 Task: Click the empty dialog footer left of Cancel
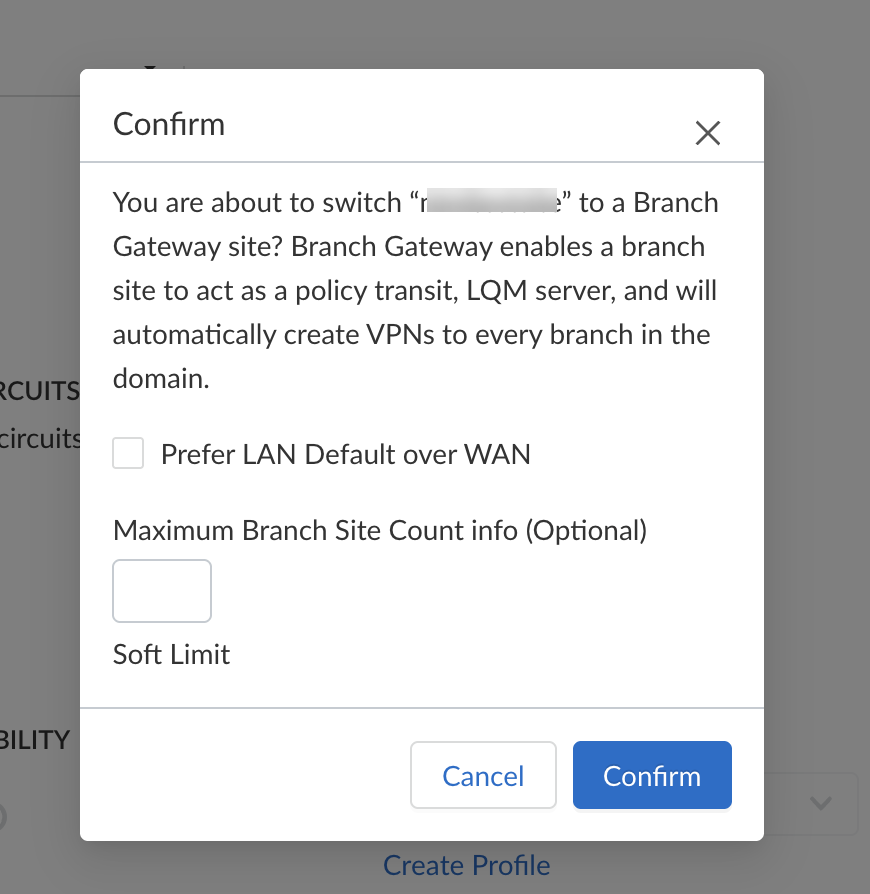pyautogui.click(x=250, y=775)
